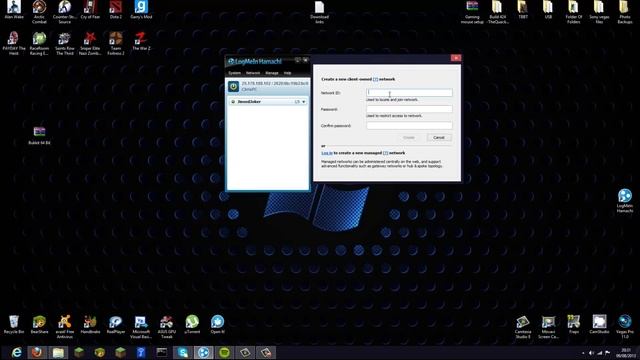Open the RaceRoom Racing desktop shortcut

pos(39,43)
